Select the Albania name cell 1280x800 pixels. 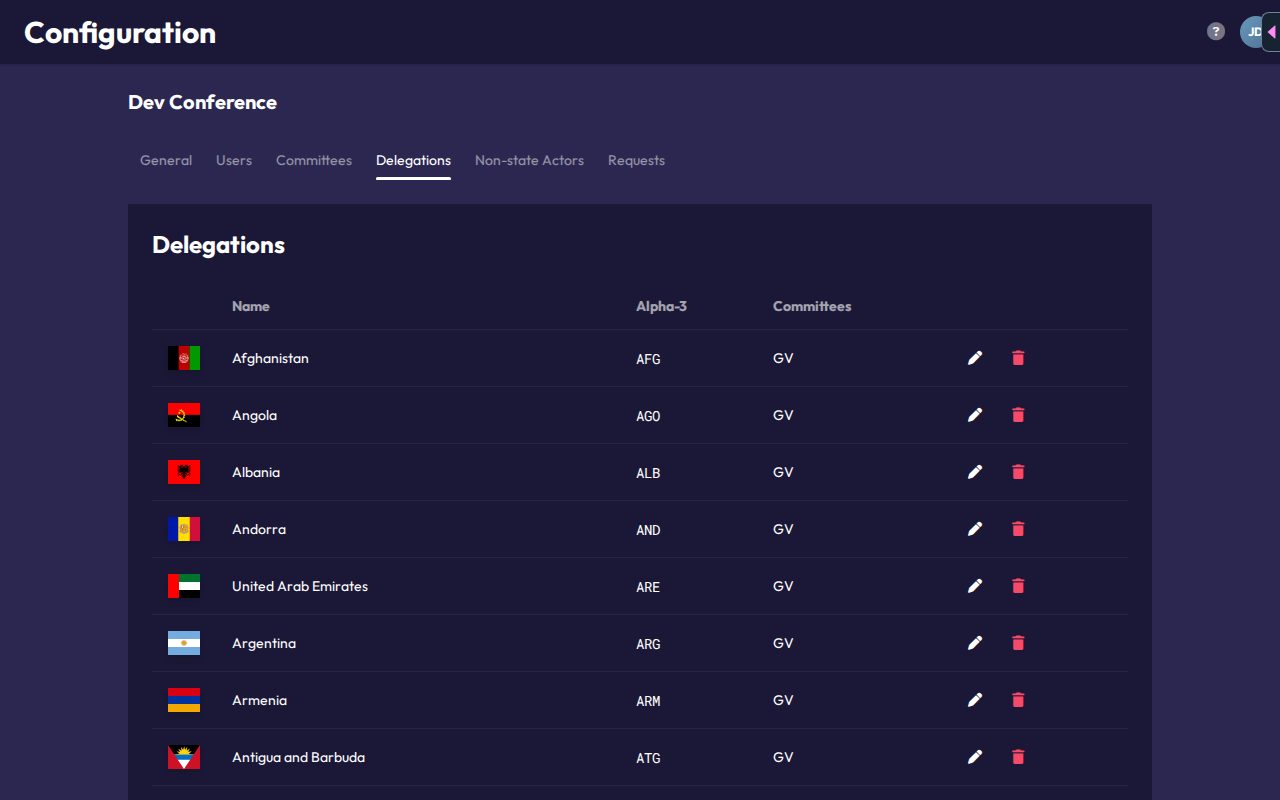(x=256, y=472)
